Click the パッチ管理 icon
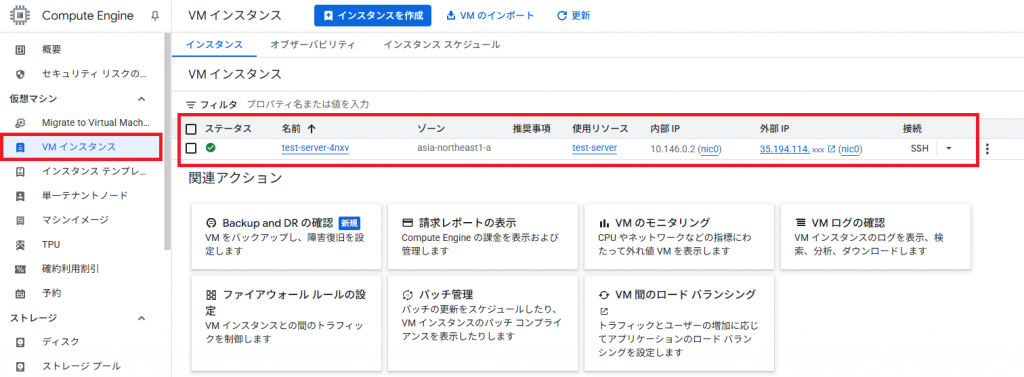This screenshot has width=1024, height=377. tap(408, 295)
